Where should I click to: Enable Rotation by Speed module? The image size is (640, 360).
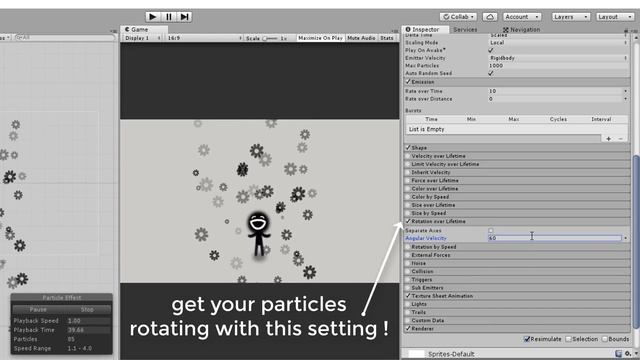[x=408, y=247]
